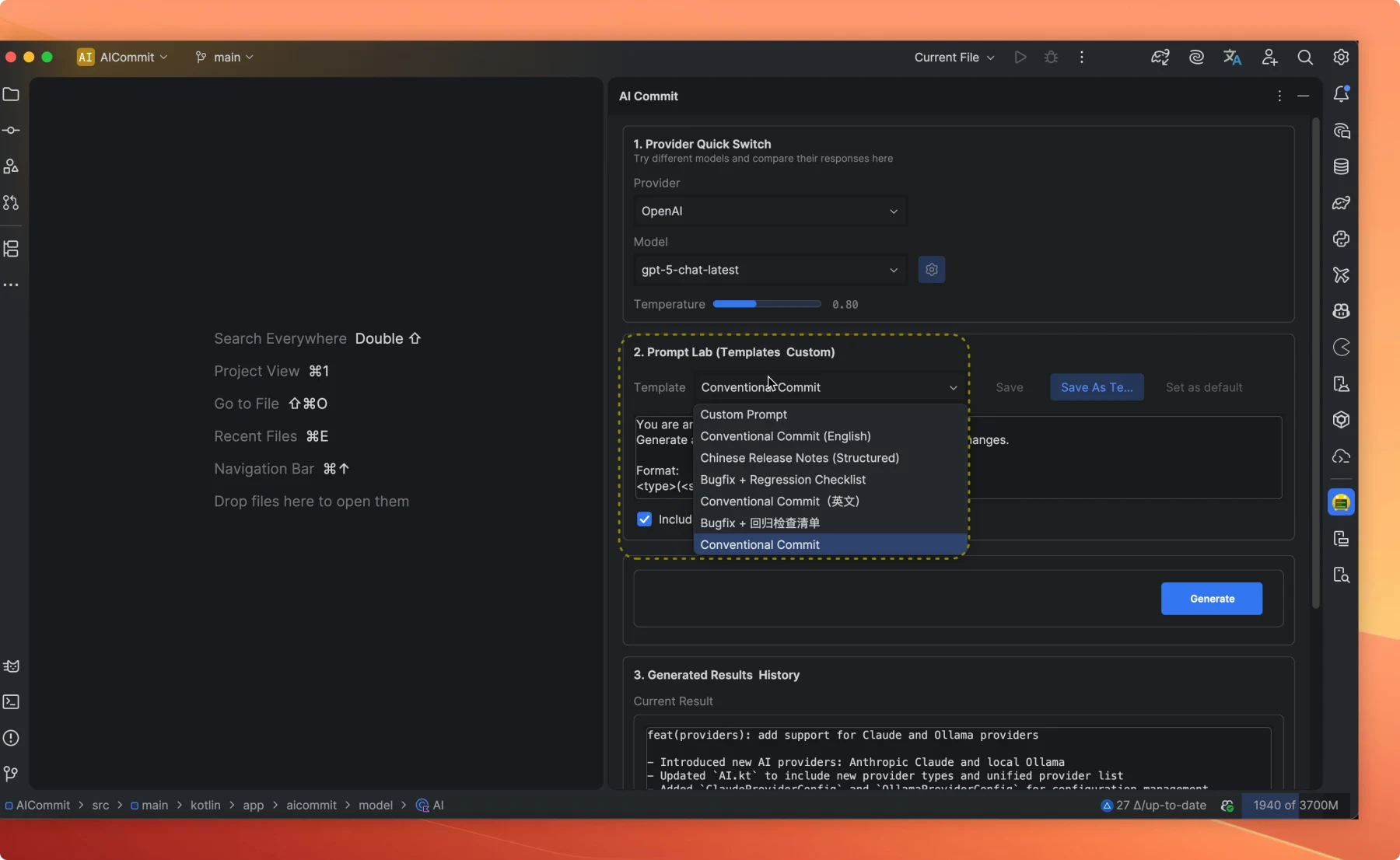Uncheck the Include checkbox in Prompt Lab

pyautogui.click(x=645, y=519)
